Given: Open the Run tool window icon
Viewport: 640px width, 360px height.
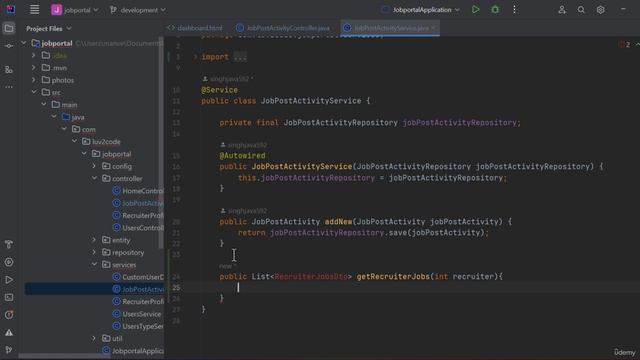Looking at the screenshot, I should [9, 280].
